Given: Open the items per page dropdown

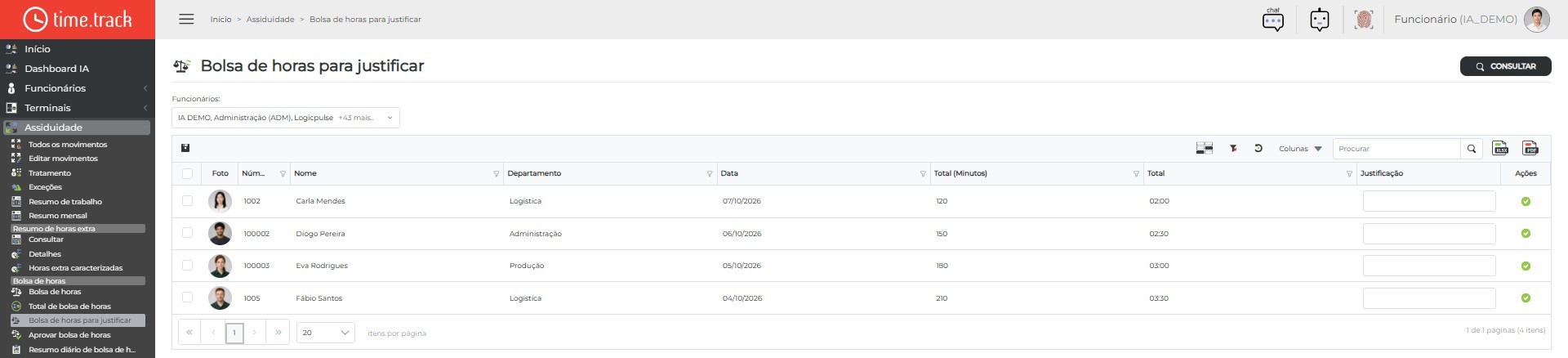Looking at the screenshot, I should click(326, 333).
